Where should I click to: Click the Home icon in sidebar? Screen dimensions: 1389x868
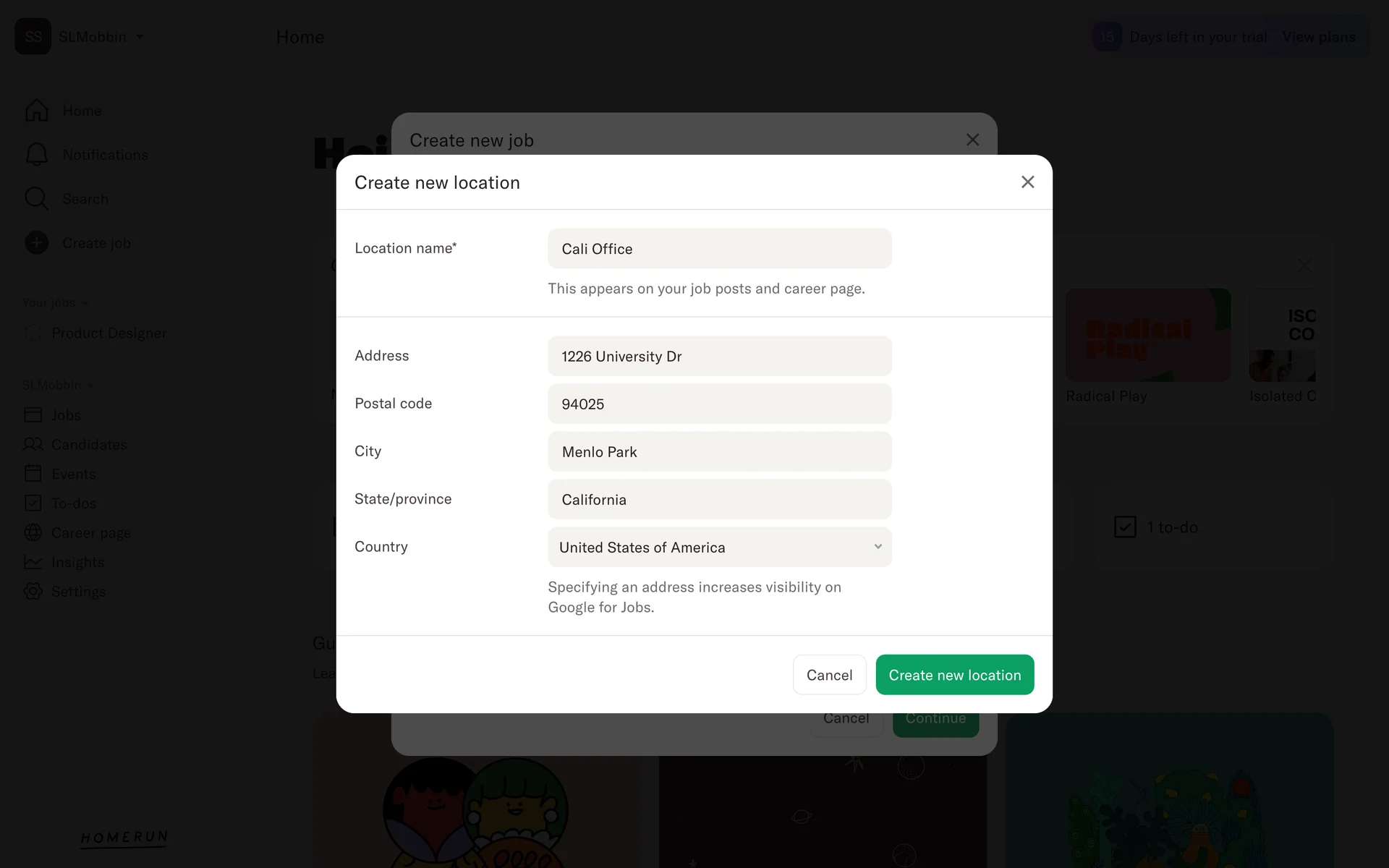(36, 111)
